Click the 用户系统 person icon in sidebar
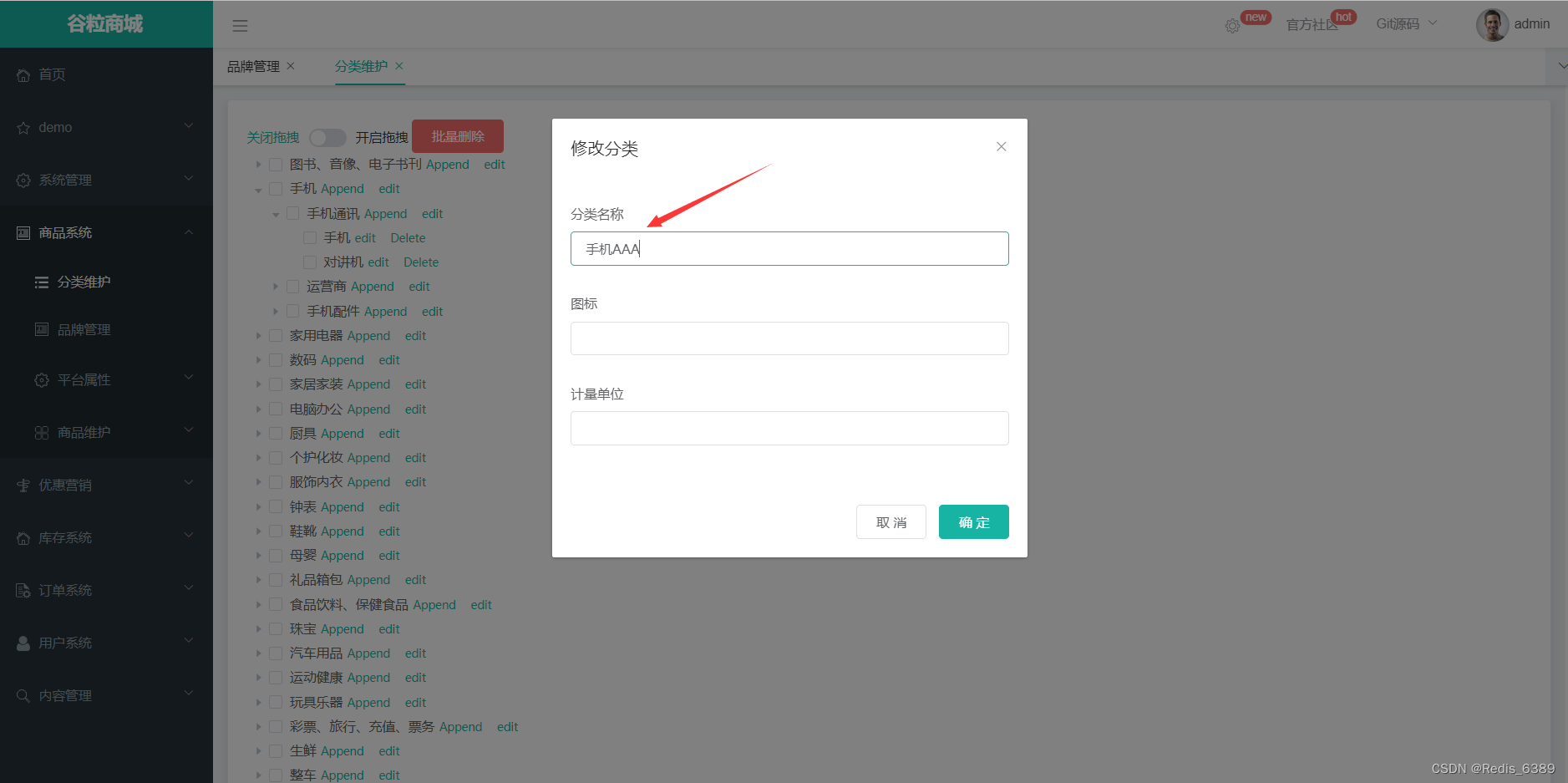Screen dimensions: 1568x783 23,643
